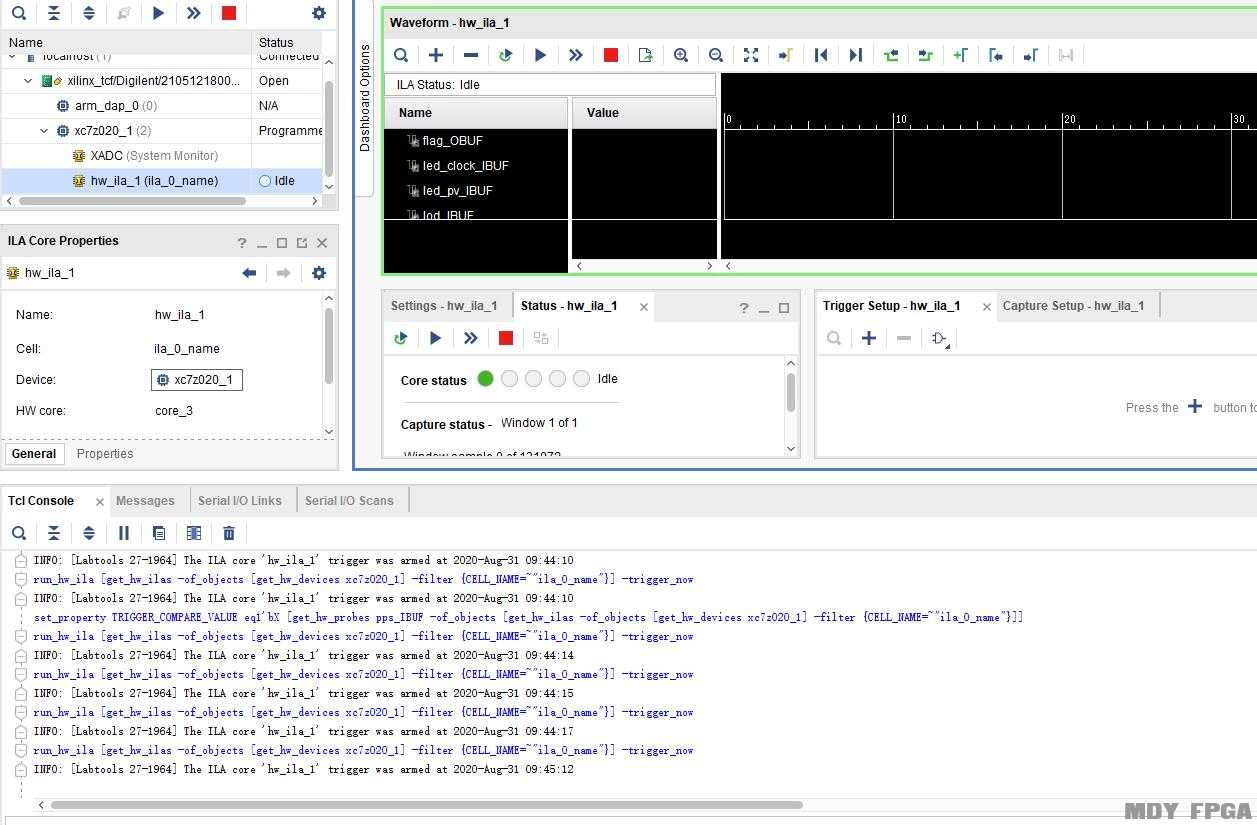1257x825 pixels.
Task: Collapse the xilinx_tcf/Digilent tree node
Action: click(x=28, y=81)
